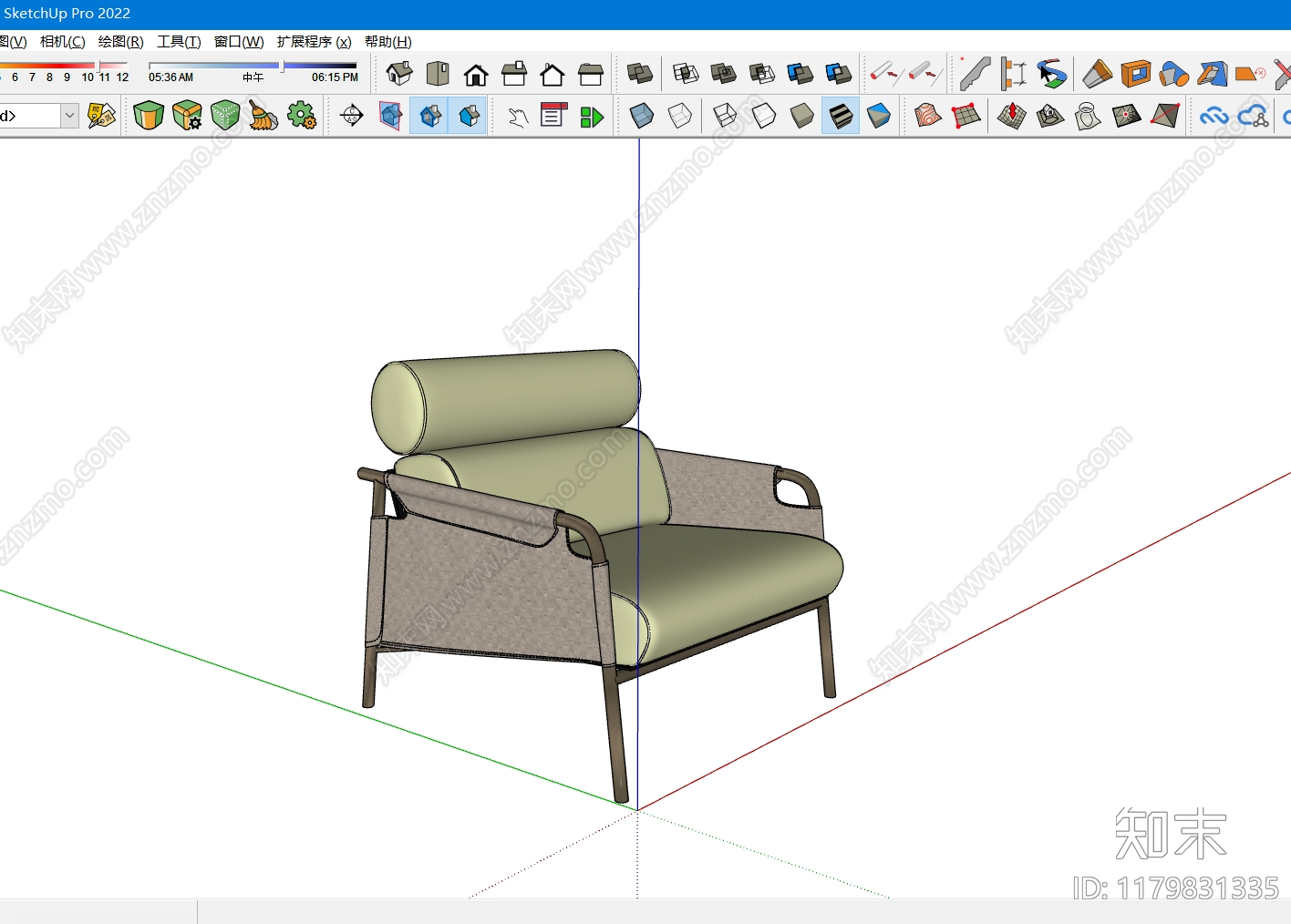Image resolution: width=1291 pixels, height=924 pixels.
Task: Open the 帮助(H) help menu
Action: (388, 42)
